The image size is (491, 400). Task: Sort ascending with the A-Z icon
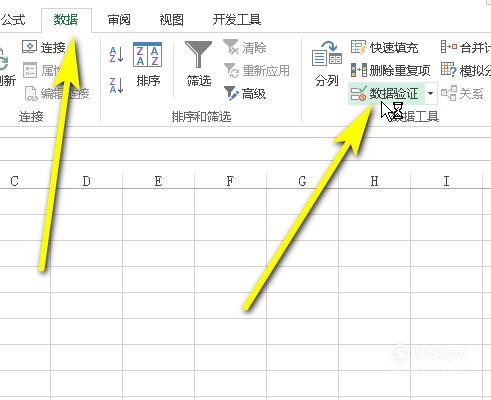pyautogui.click(x=116, y=55)
